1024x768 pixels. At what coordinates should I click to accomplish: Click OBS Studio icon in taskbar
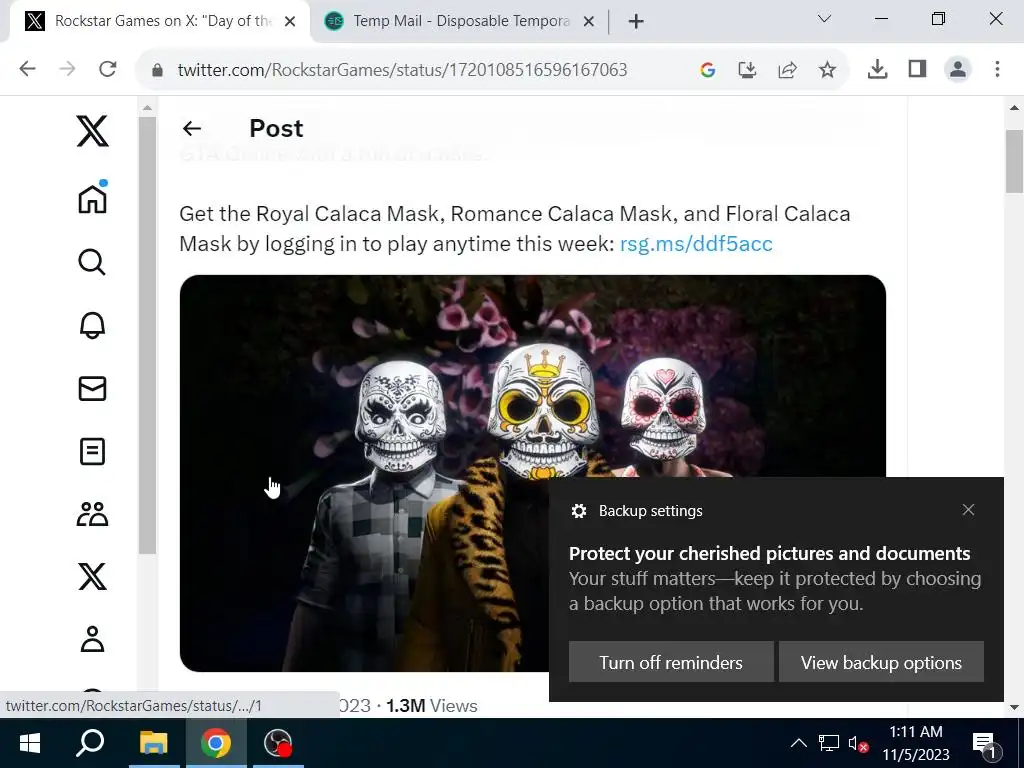278,743
